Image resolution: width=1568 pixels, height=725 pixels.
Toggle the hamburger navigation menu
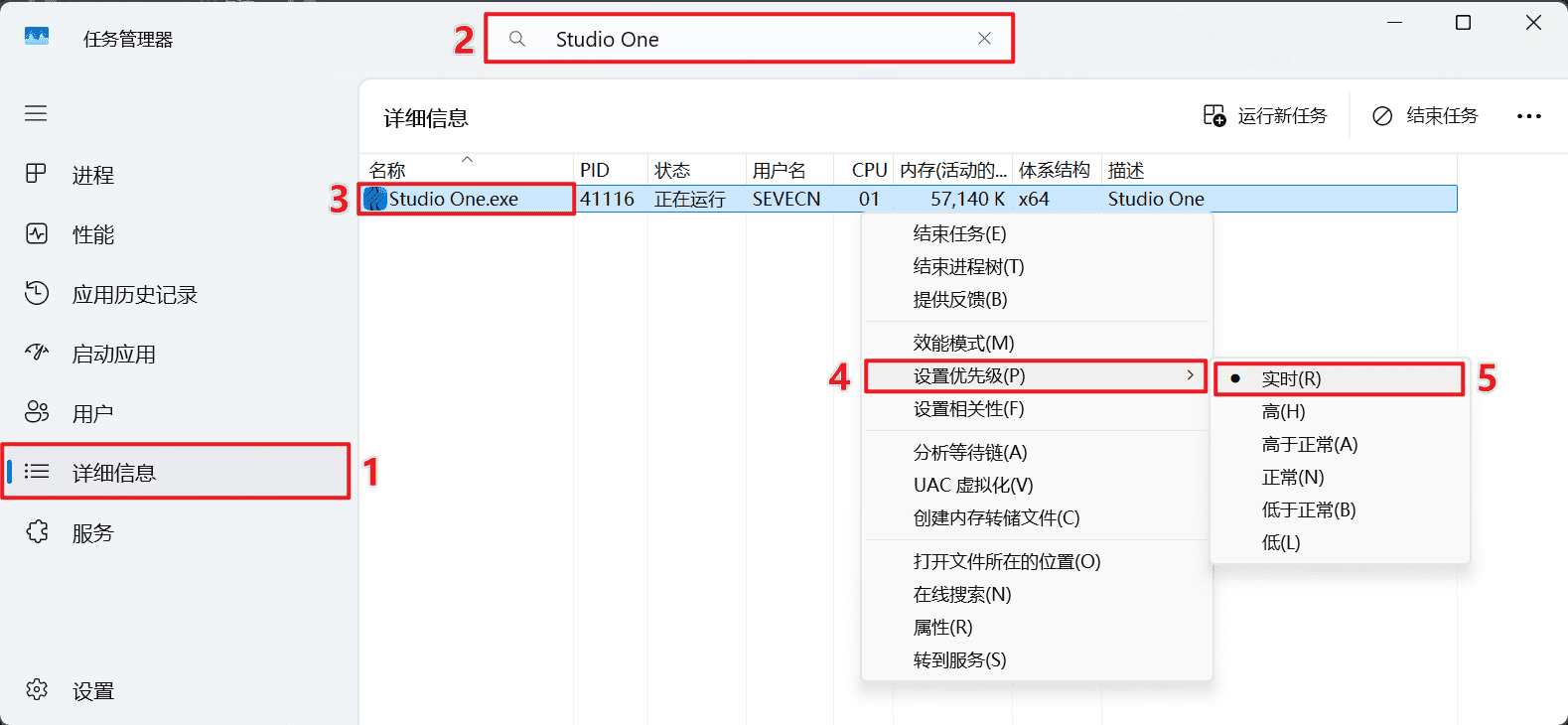[36, 113]
